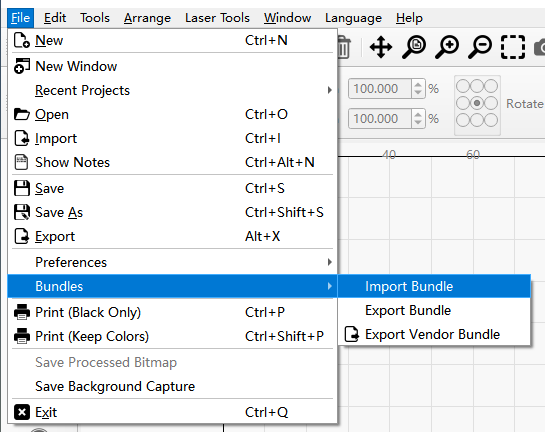Expand the Preferences submenu arrow
545x432 pixels.
tap(330, 262)
